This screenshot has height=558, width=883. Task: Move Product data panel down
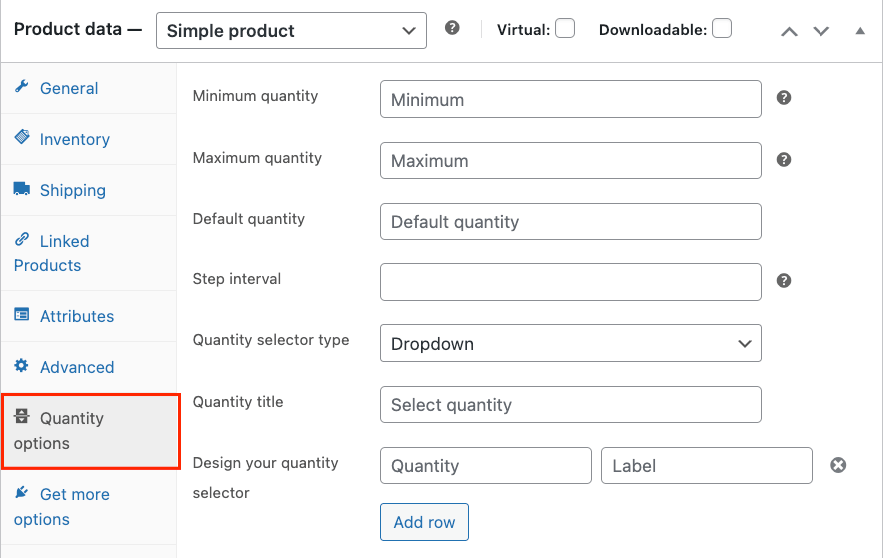coord(821,32)
